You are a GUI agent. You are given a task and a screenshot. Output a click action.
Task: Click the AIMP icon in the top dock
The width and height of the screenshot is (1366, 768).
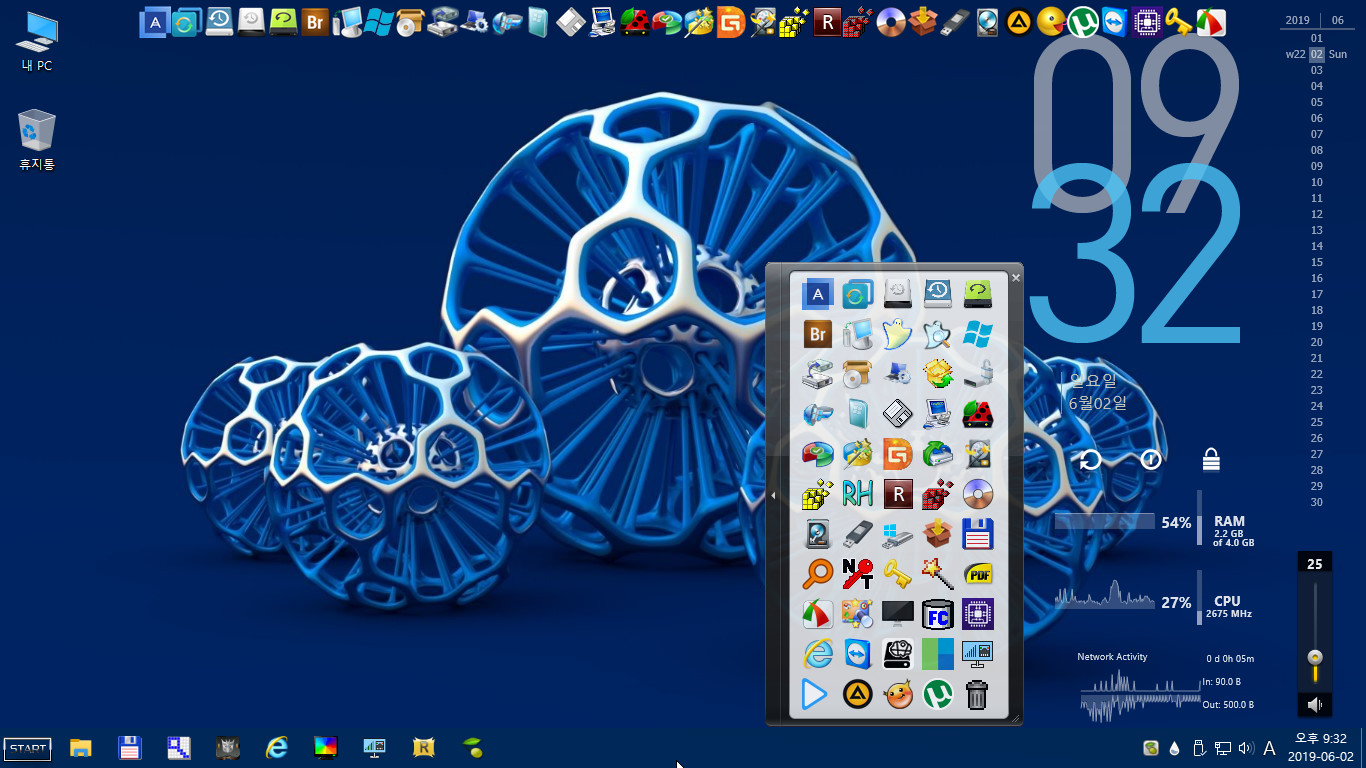(1018, 21)
